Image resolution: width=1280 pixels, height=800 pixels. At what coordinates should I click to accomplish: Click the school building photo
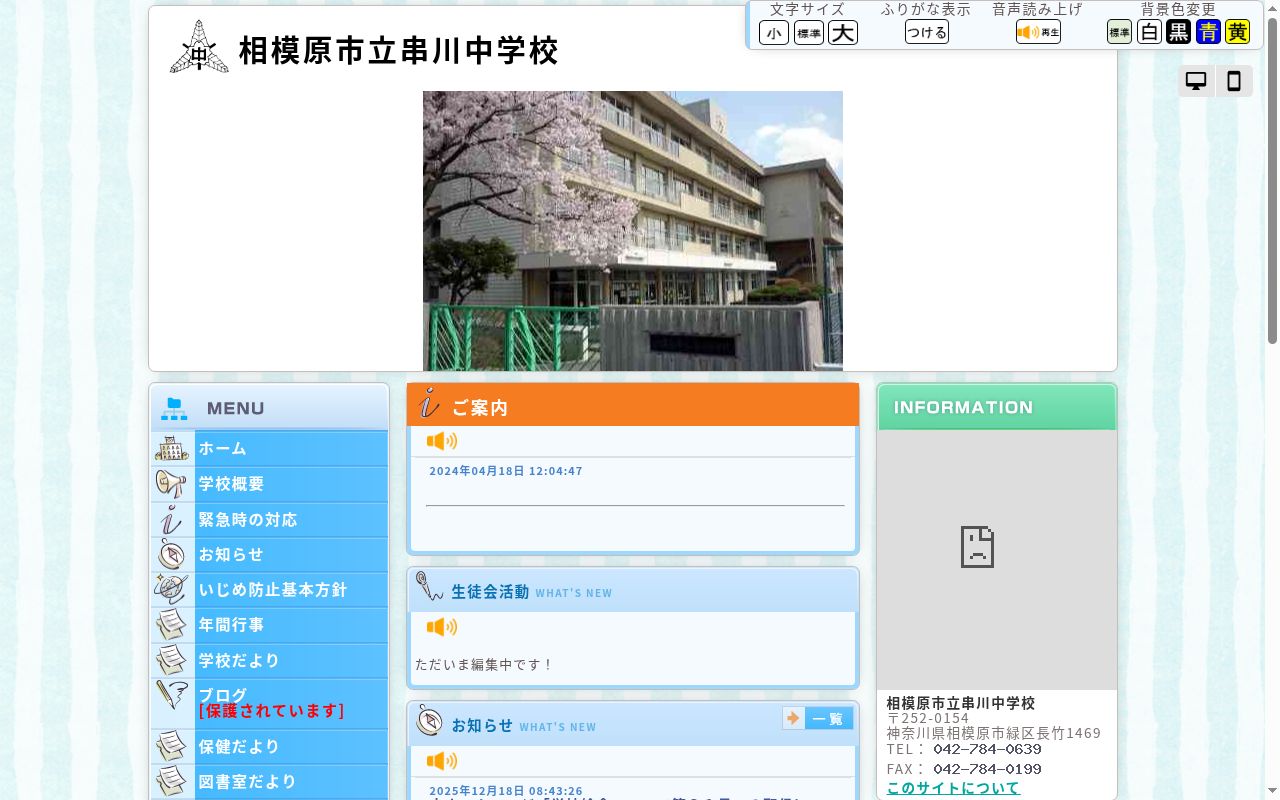coord(633,231)
